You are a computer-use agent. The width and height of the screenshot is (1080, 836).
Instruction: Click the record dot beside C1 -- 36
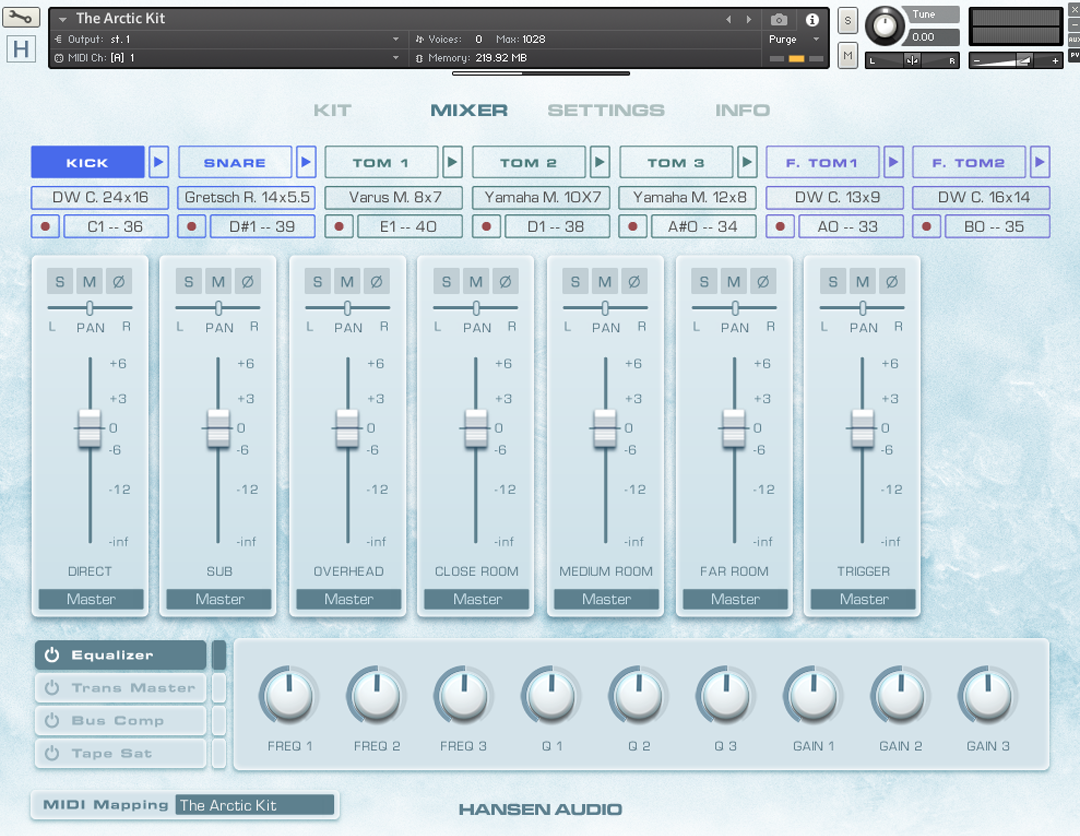[45, 227]
